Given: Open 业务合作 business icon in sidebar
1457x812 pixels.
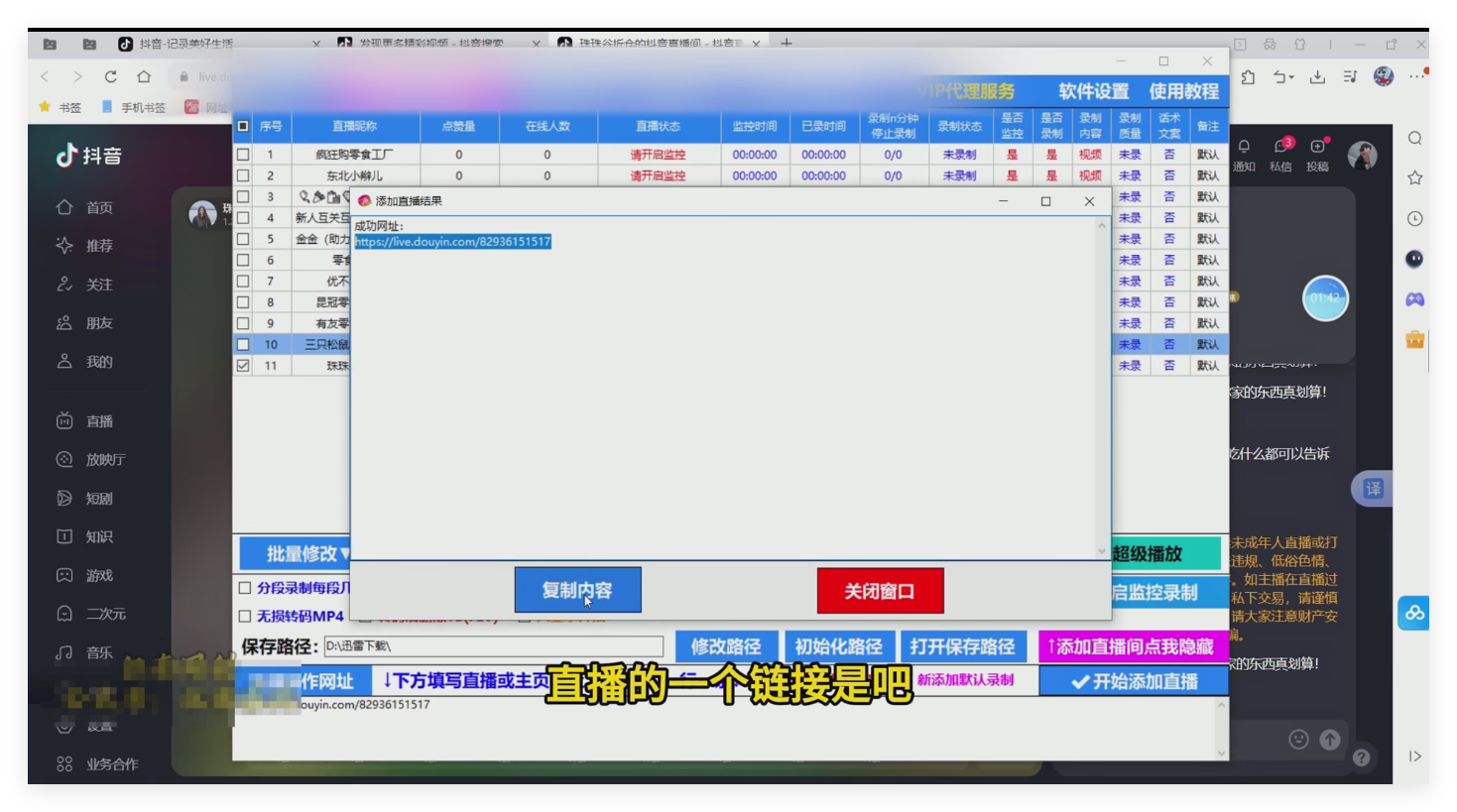Looking at the screenshot, I should 64,763.
